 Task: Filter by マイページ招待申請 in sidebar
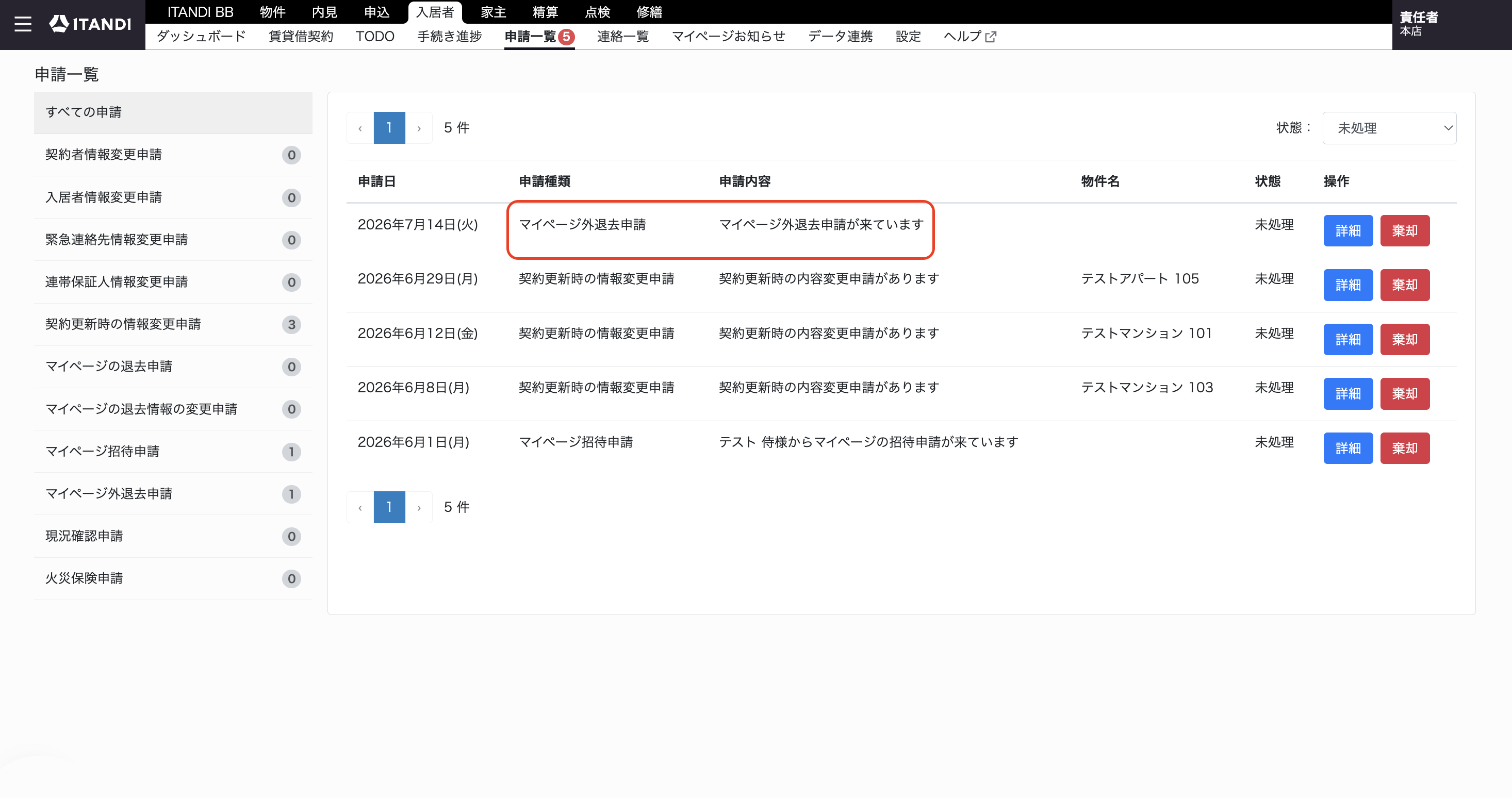coord(173,451)
